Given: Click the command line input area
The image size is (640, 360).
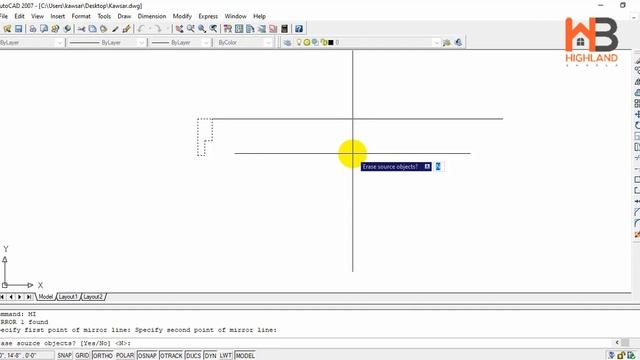Looking at the screenshot, I should [x=306, y=343].
